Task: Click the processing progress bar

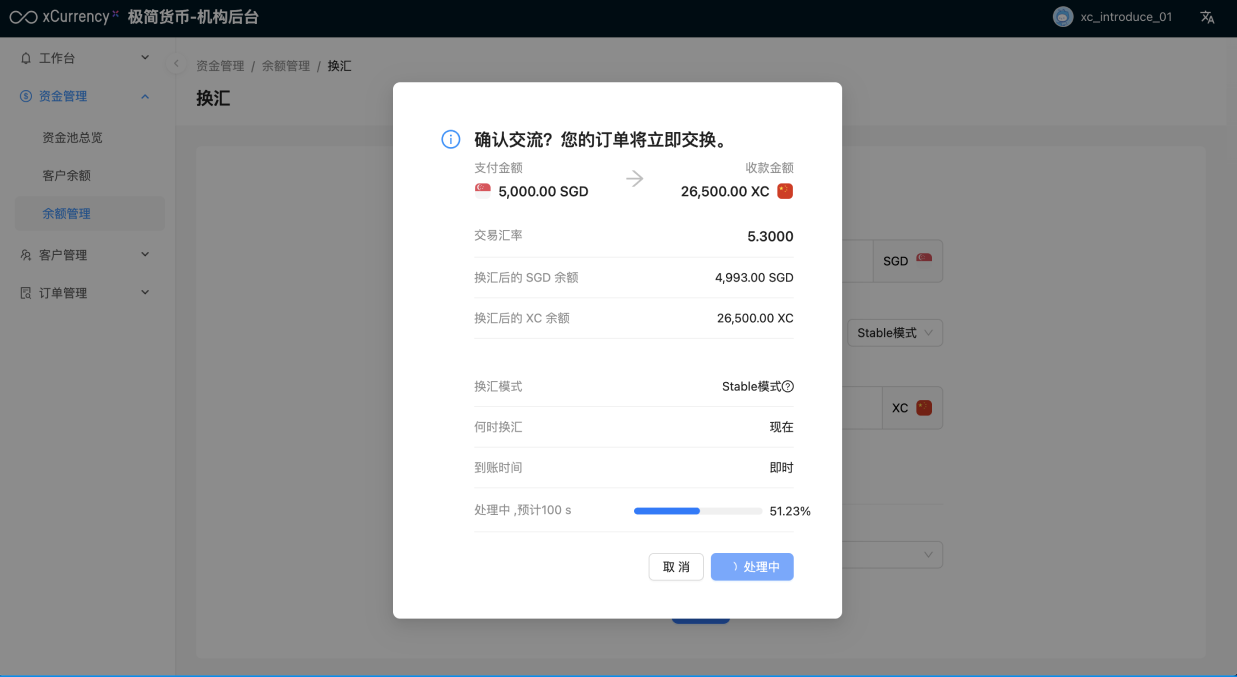Action: coord(698,511)
